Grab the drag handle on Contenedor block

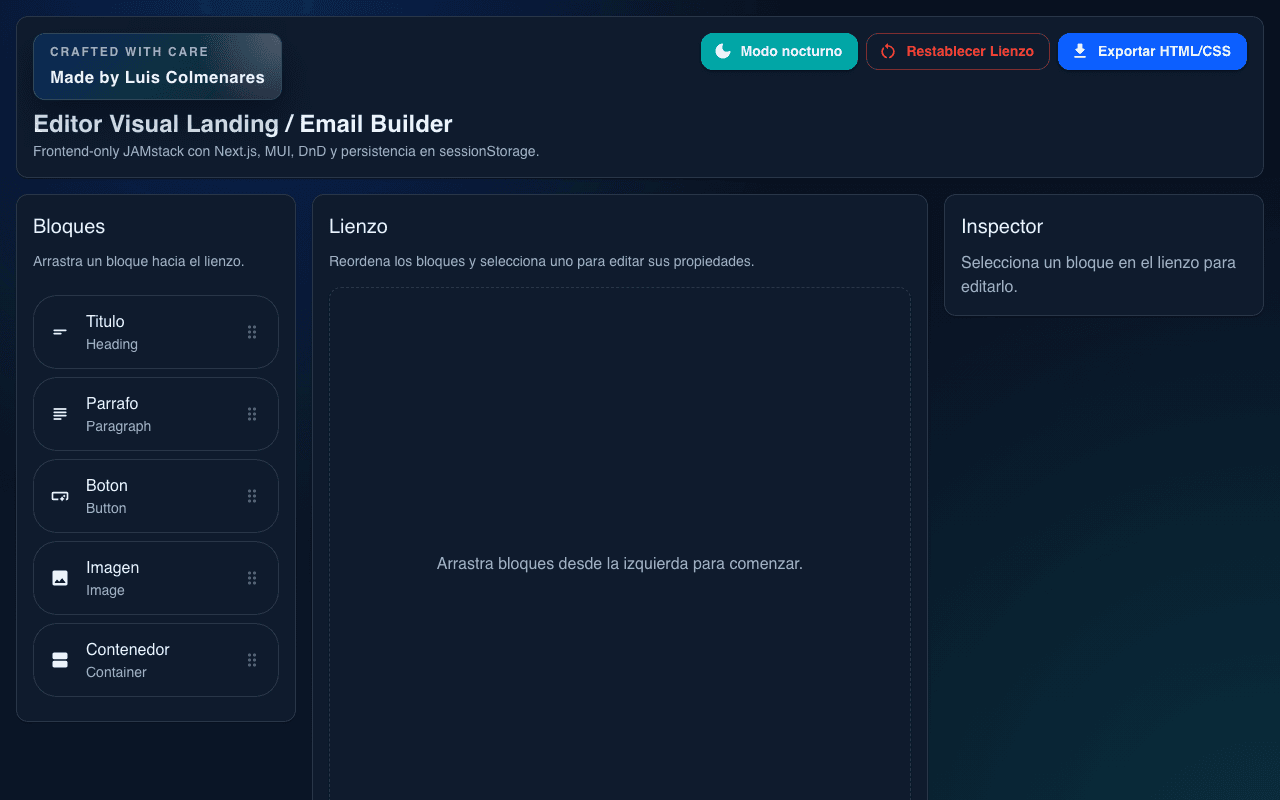tap(252, 660)
